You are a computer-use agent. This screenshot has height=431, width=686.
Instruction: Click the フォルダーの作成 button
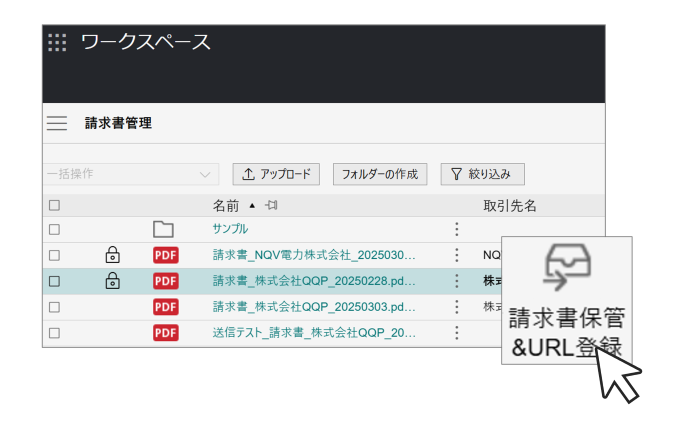[380, 174]
